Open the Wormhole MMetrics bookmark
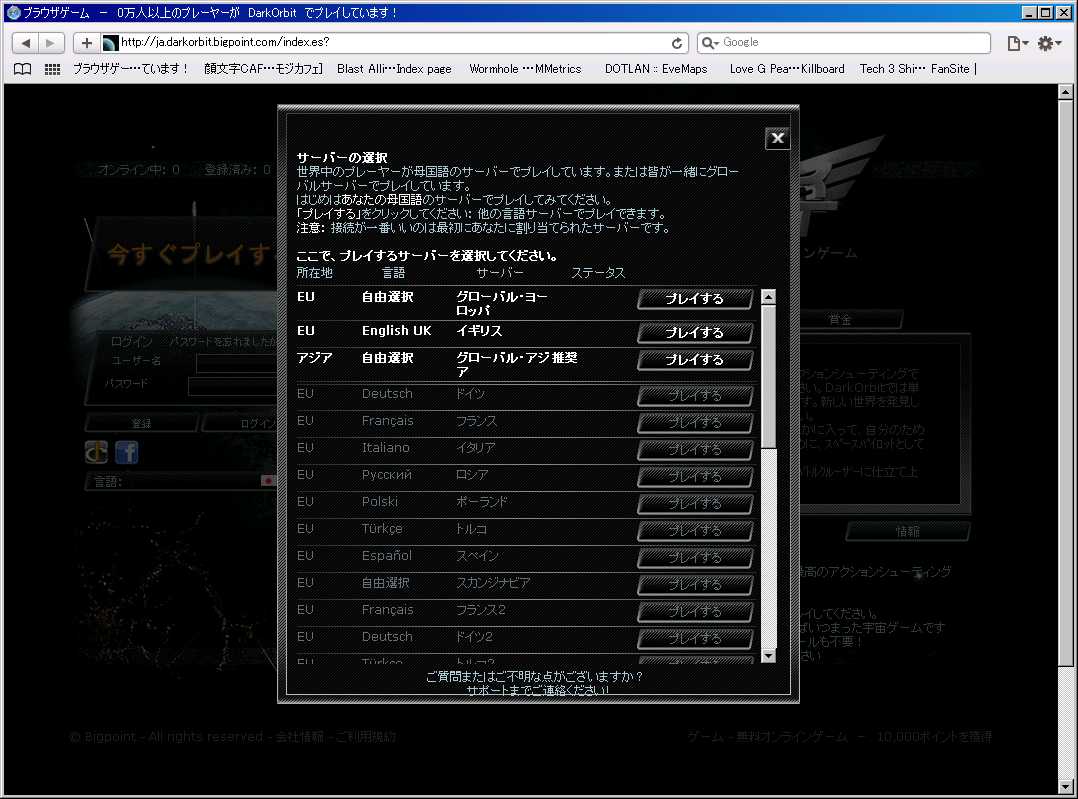Screen dimensions: 1078x799 (x=525, y=69)
